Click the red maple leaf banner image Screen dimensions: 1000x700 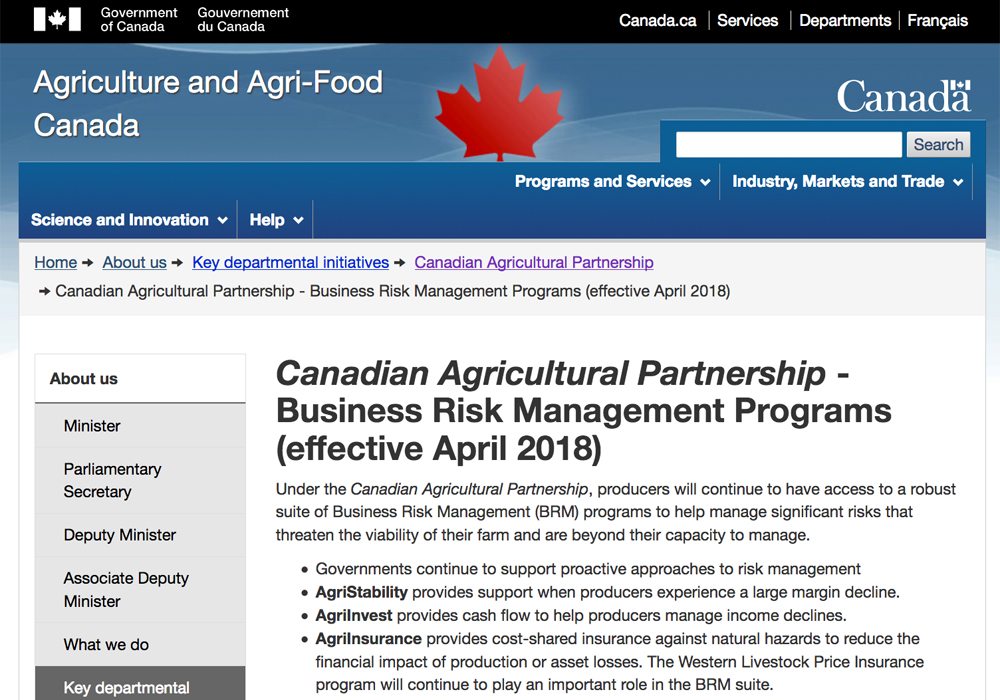pos(499,103)
